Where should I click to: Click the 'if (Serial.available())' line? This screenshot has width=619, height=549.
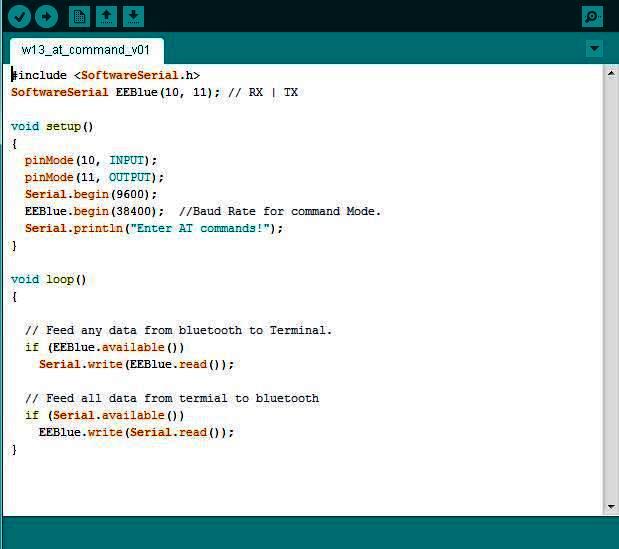coord(104,415)
